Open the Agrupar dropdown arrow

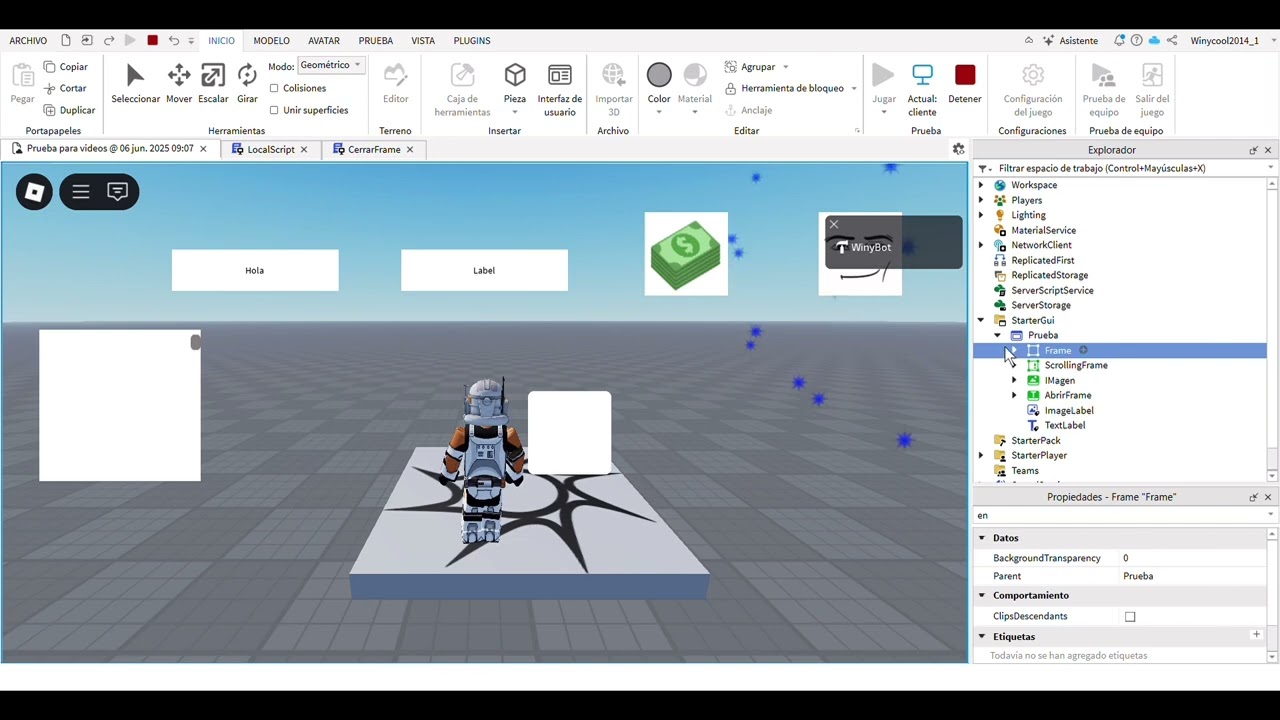pyautogui.click(x=785, y=67)
